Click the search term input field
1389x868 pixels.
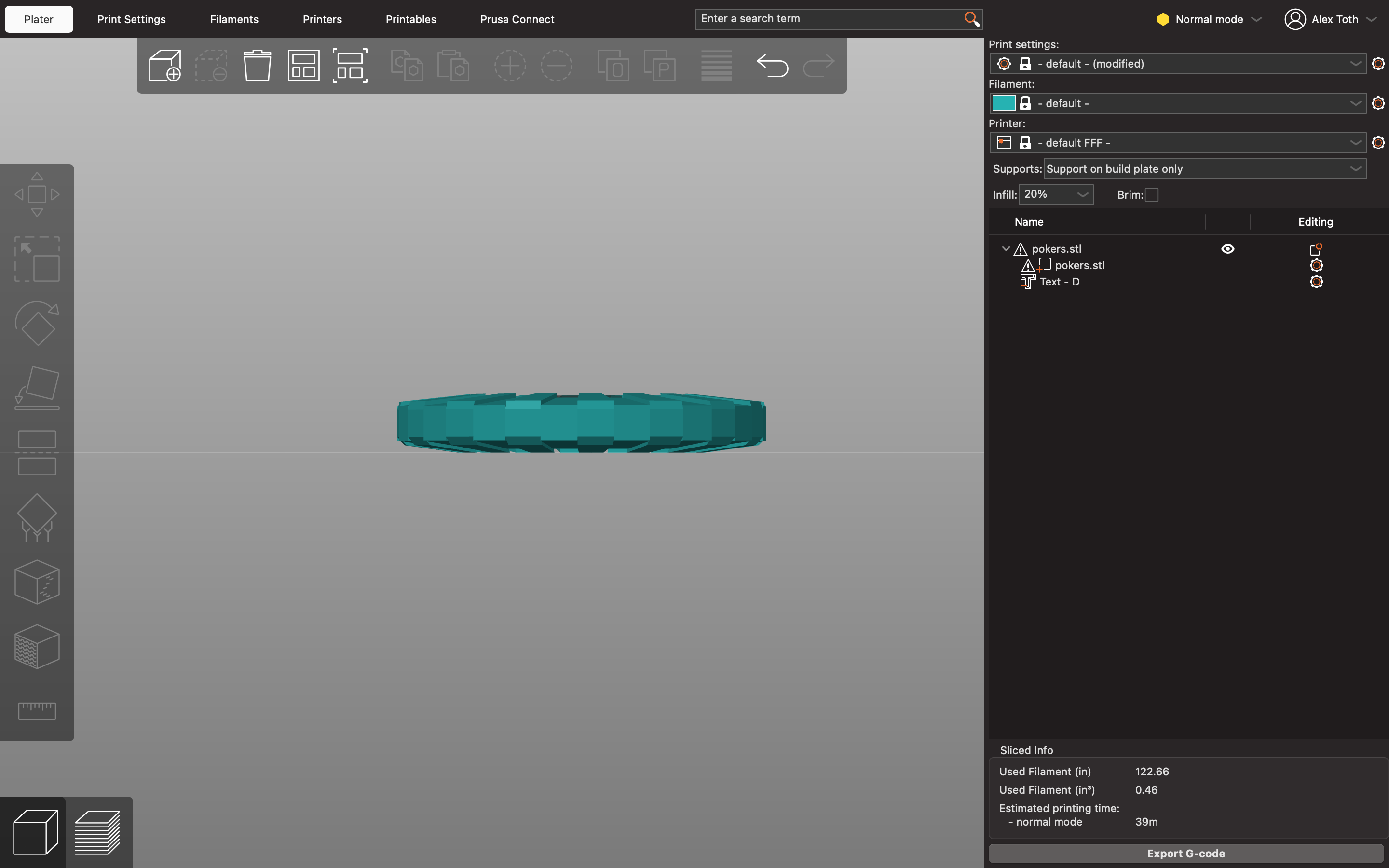[830, 19]
